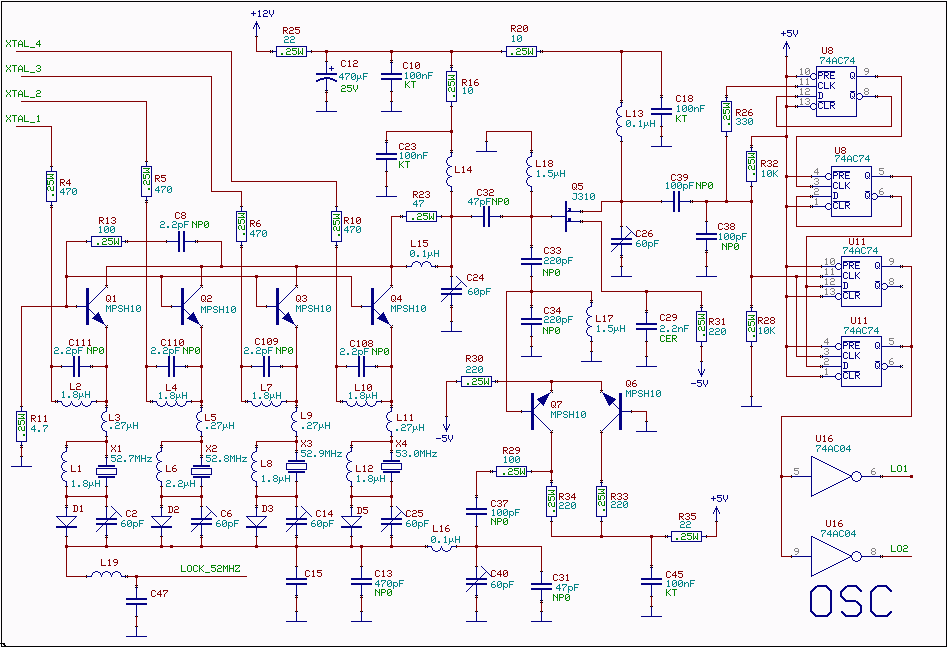Click the Q7 MPSH10 transistor

(x=542, y=411)
